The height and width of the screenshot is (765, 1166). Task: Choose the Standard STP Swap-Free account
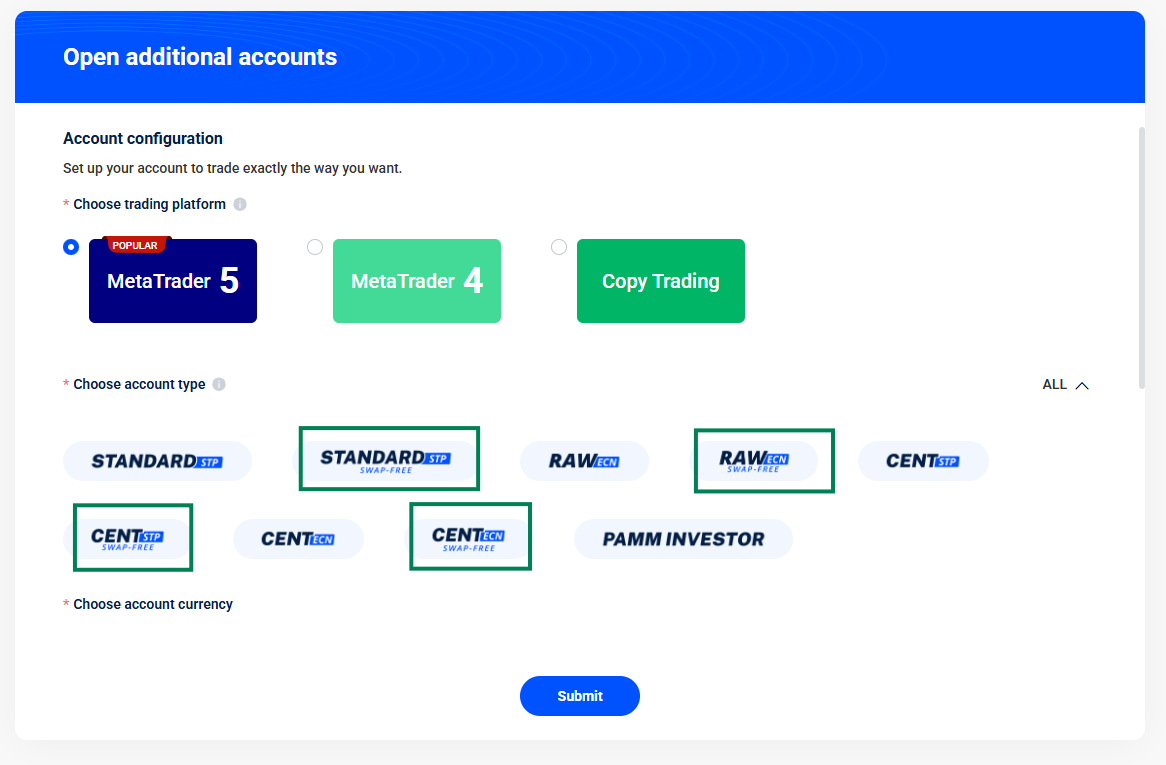point(386,460)
